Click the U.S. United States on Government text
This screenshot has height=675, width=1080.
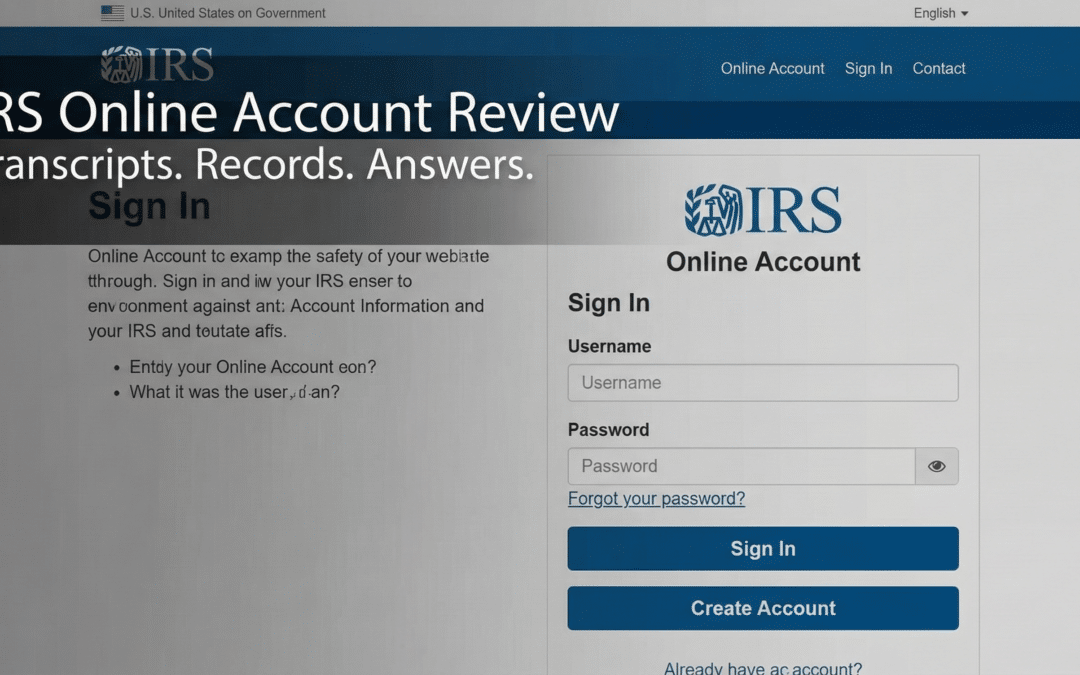227,13
